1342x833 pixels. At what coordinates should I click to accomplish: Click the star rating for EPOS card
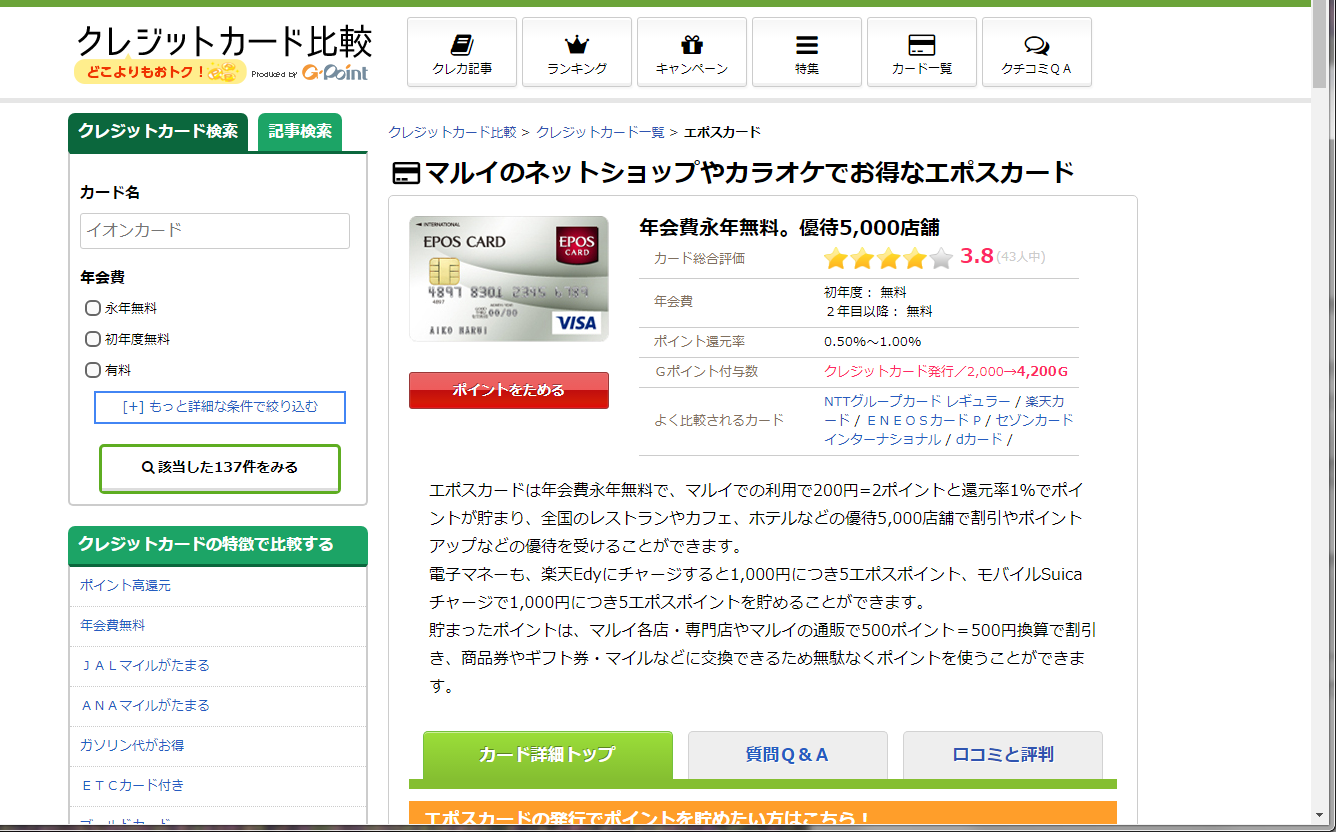click(888, 258)
